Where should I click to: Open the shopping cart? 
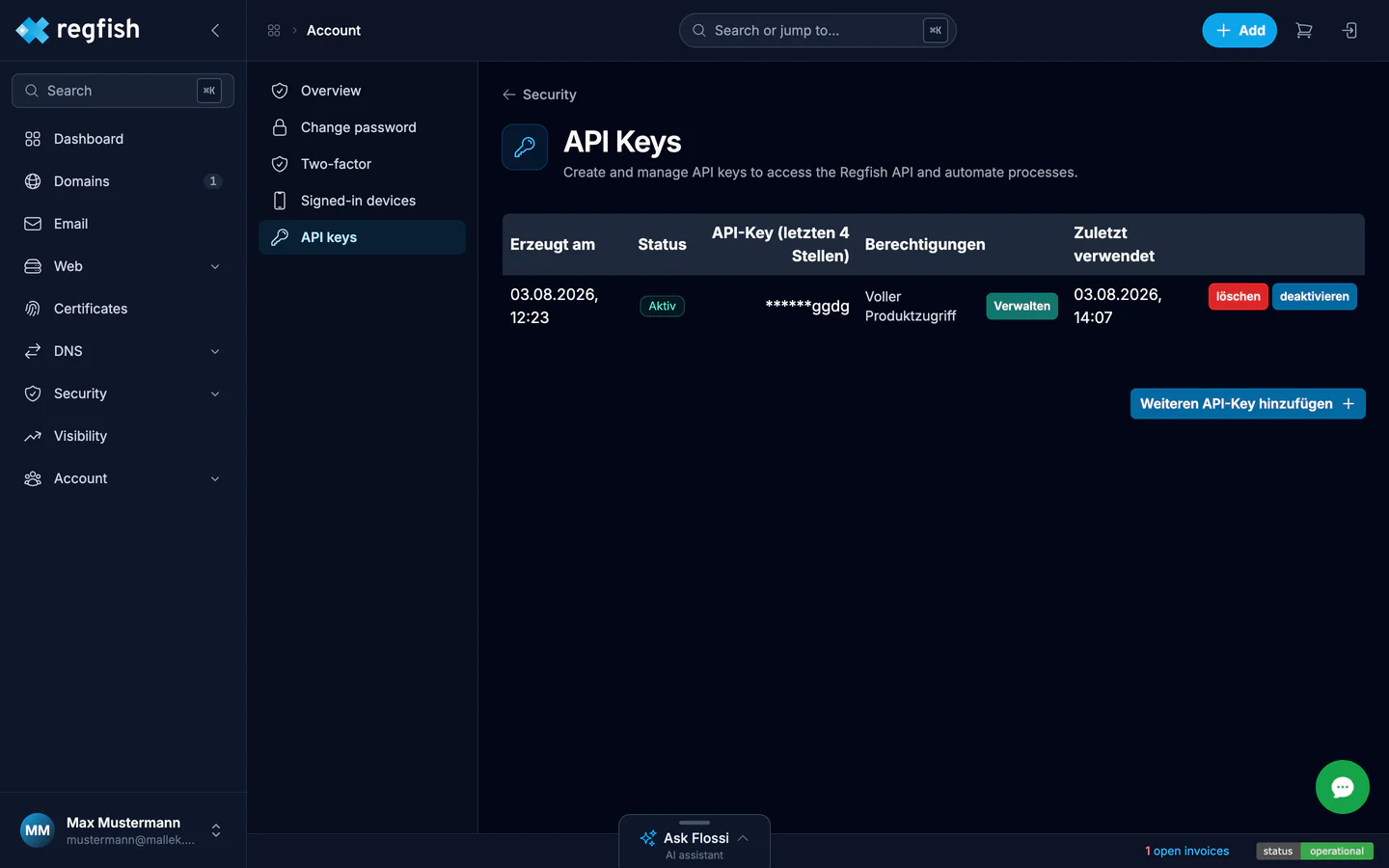[1304, 31]
